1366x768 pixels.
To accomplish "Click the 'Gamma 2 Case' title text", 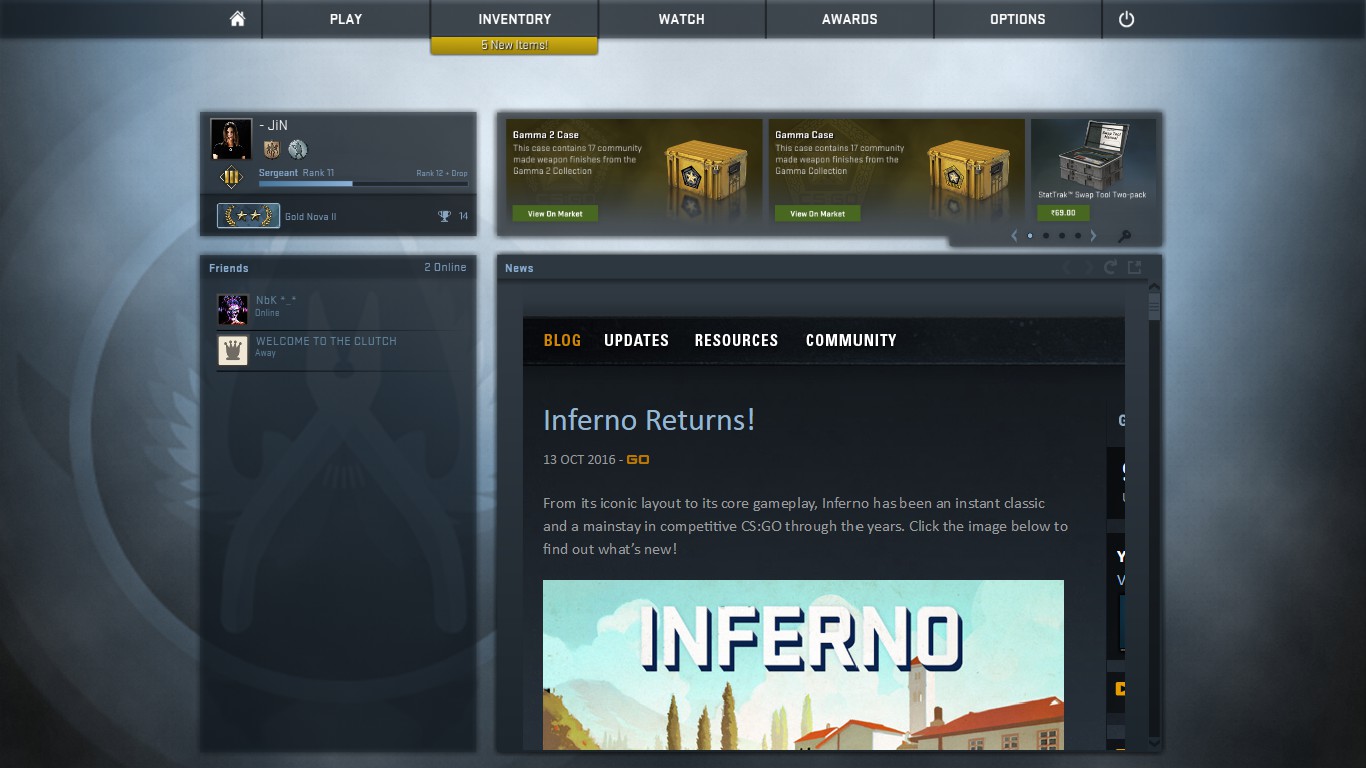I will (x=546, y=135).
